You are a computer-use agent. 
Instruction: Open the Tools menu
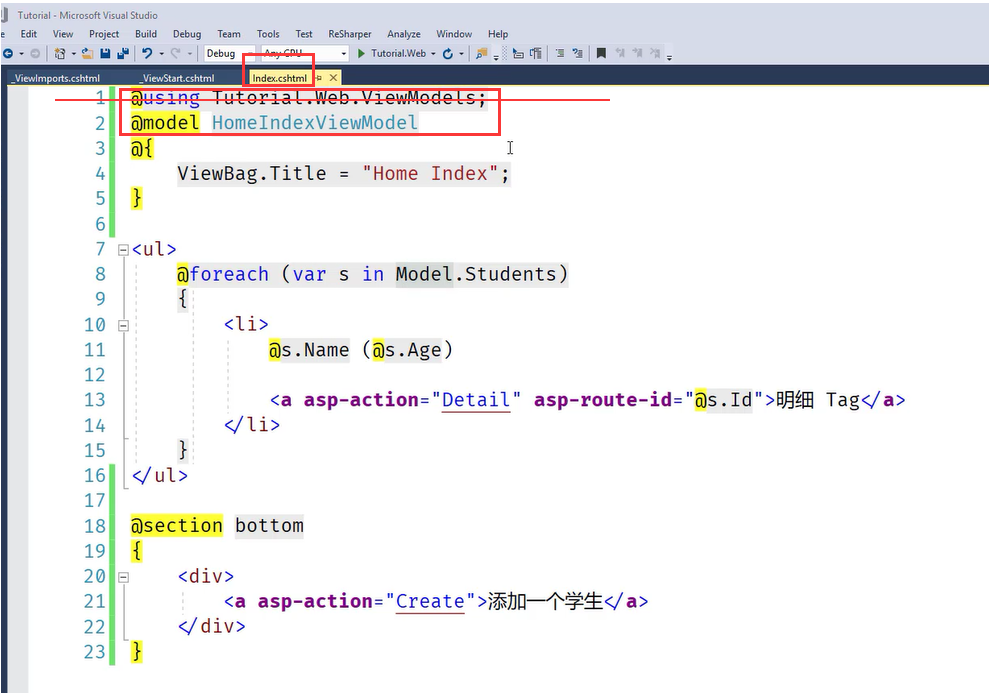(268, 34)
